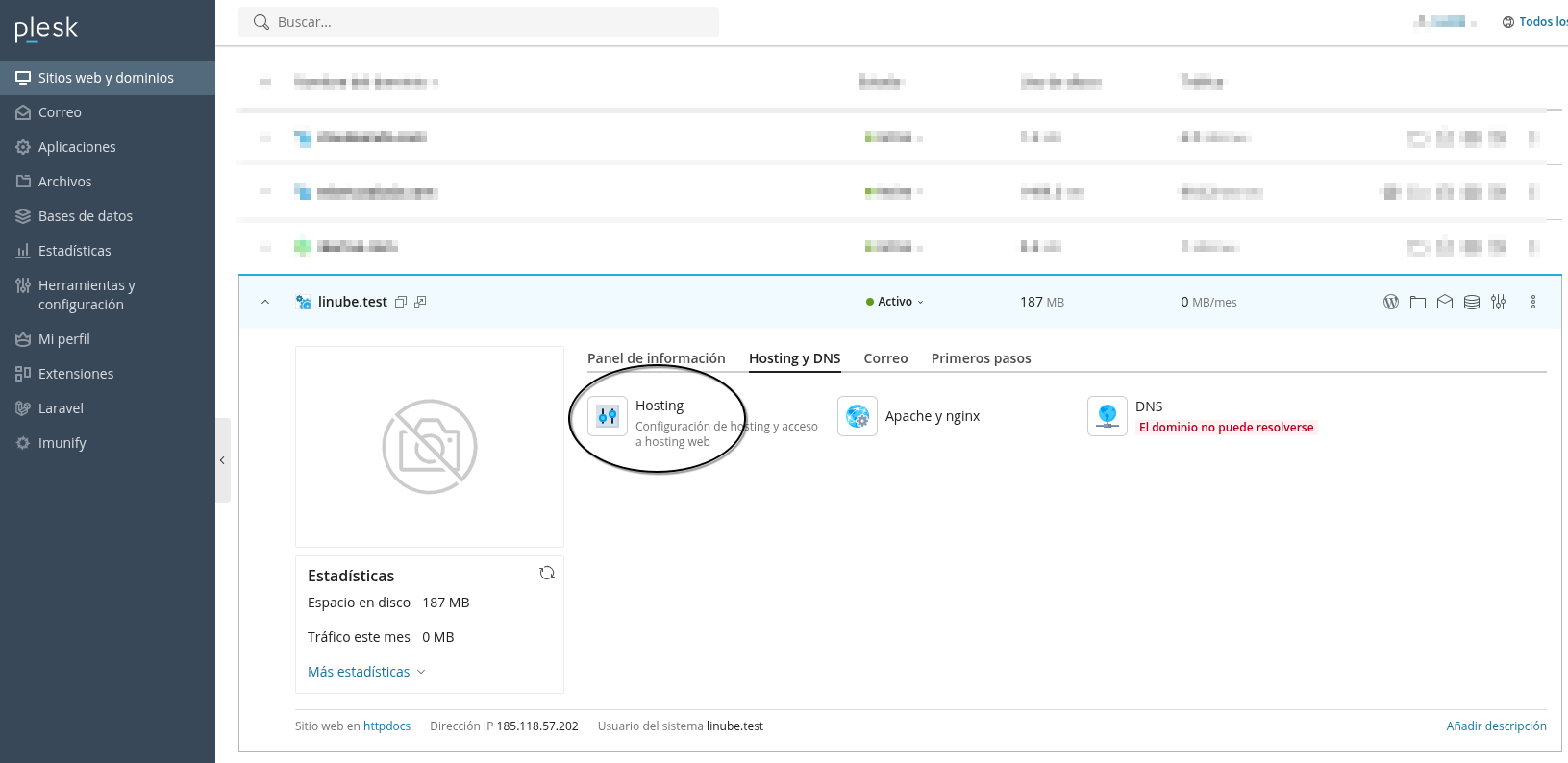The width and height of the screenshot is (1568, 763).
Task: Switch to Panel de información tab
Action: tap(657, 358)
